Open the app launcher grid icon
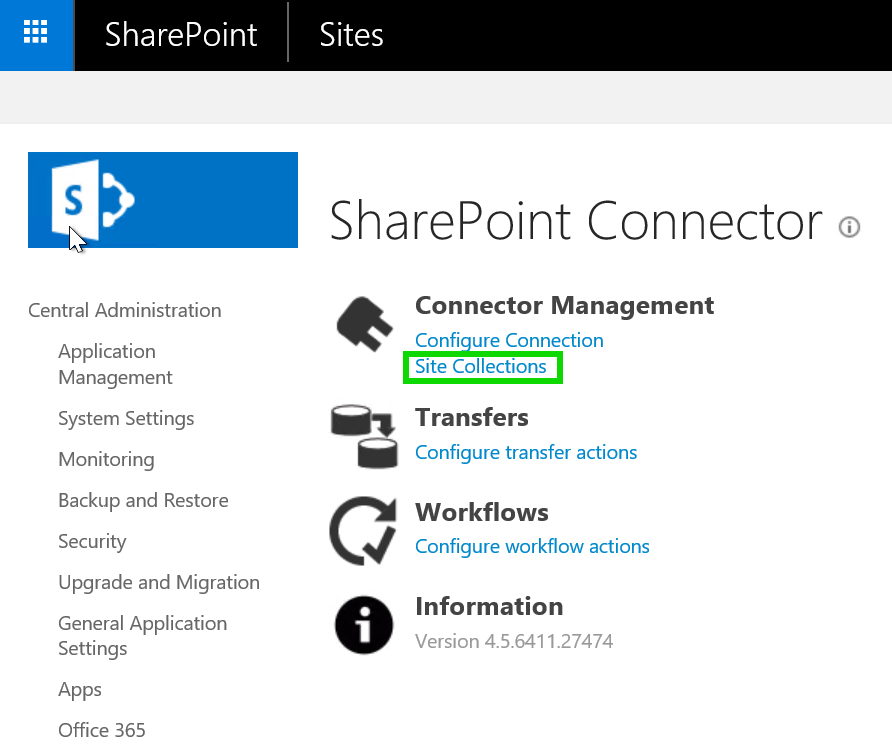 click(x=37, y=33)
